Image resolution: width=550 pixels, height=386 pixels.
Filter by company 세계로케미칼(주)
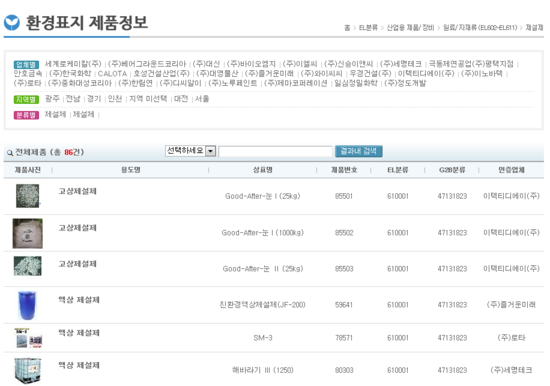73,64
